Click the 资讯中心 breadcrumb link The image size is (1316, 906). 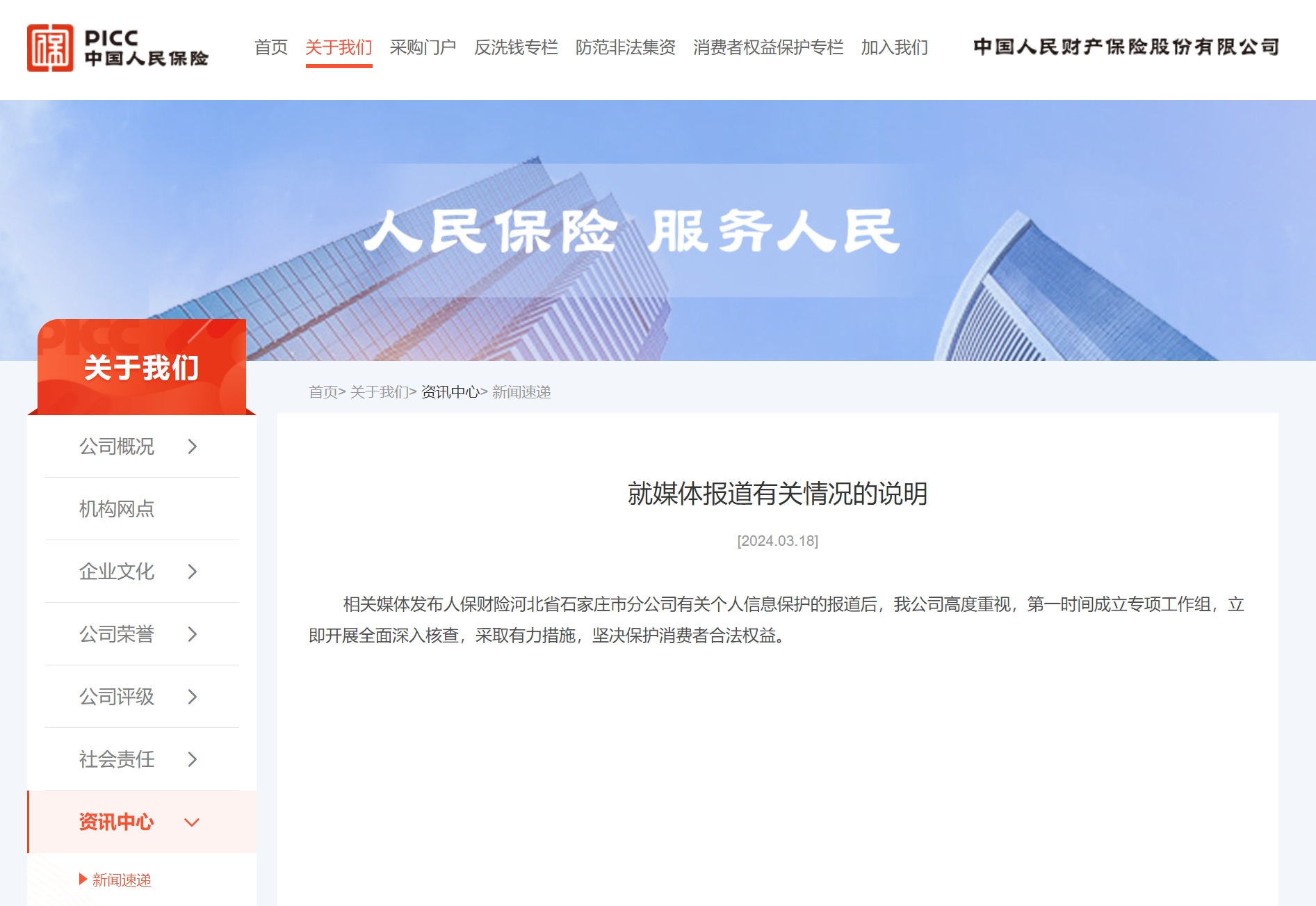450,392
